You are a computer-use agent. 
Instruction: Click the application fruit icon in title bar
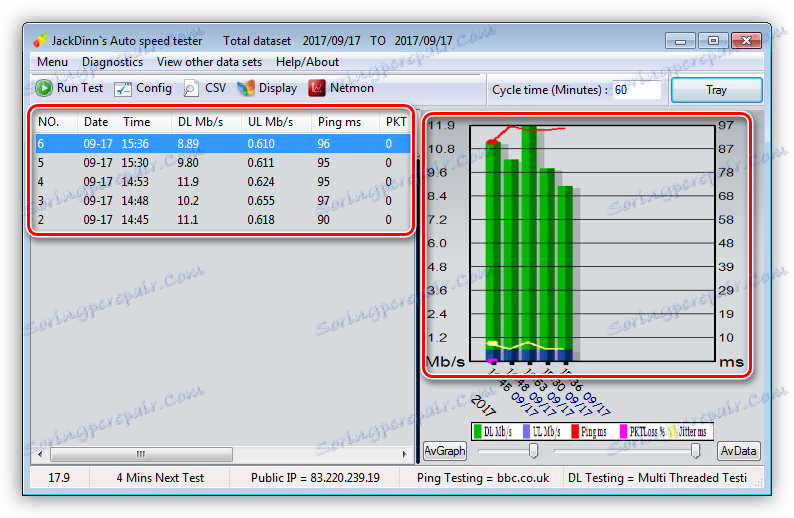coord(40,41)
